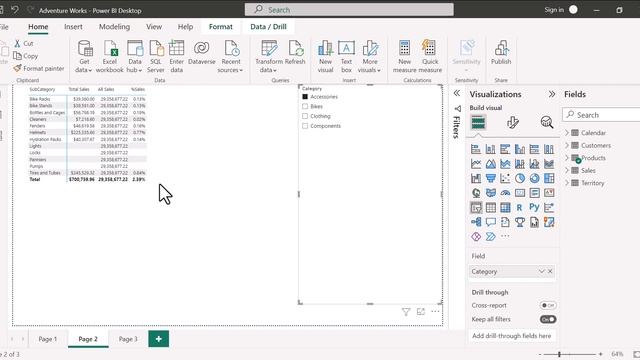Screen dimensions: 640x360
Task: Open the Analytics pane icon
Action: pos(547,122)
